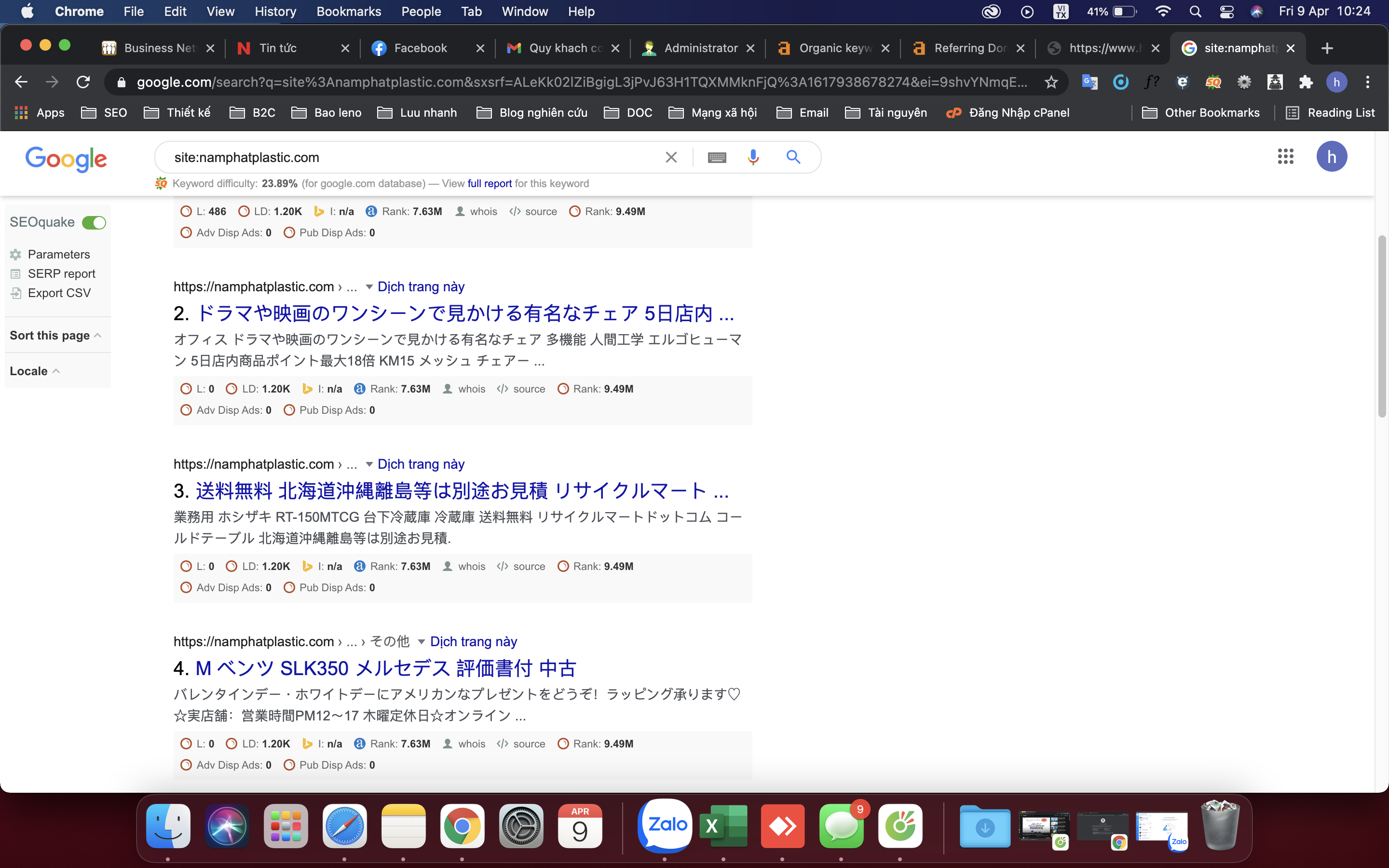Expand dropdown arrow beside result 3 URL

pos(369,464)
